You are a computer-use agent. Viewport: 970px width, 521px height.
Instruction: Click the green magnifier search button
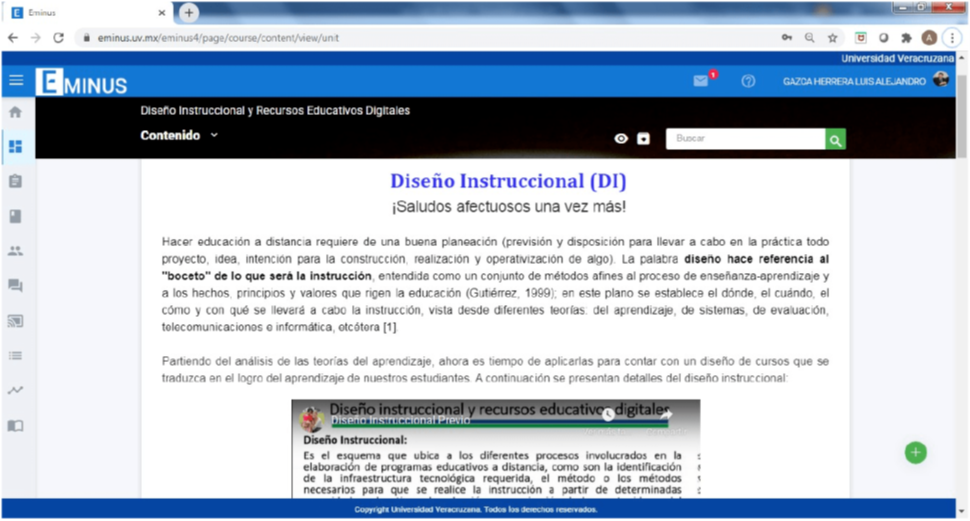[x=836, y=139]
